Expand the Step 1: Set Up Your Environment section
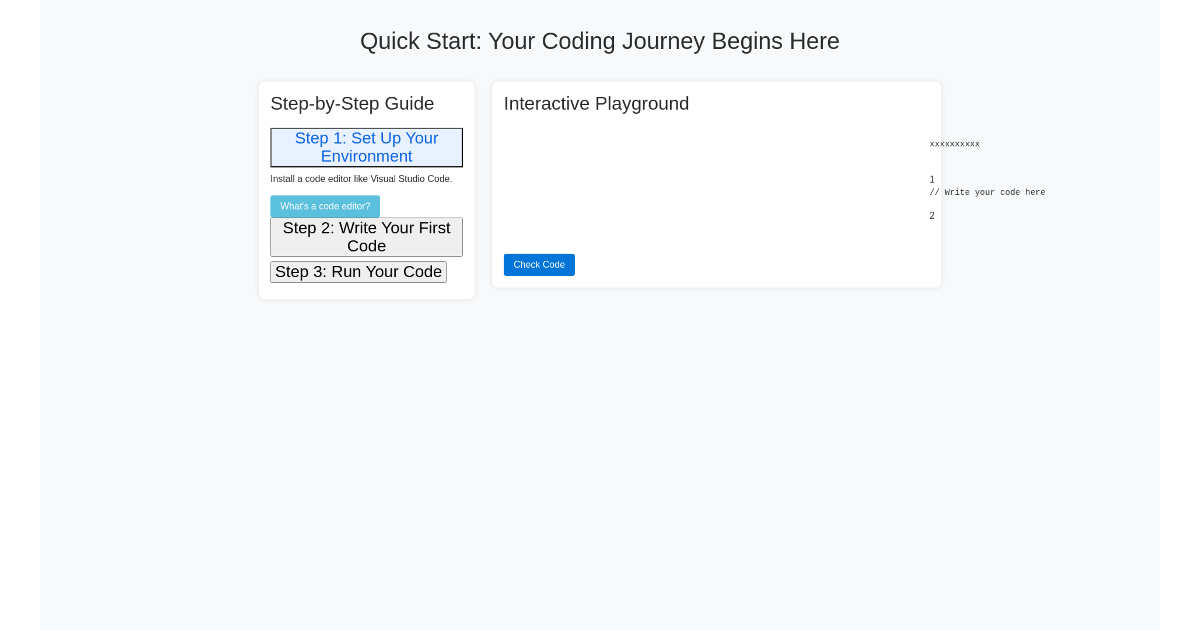 coord(366,147)
